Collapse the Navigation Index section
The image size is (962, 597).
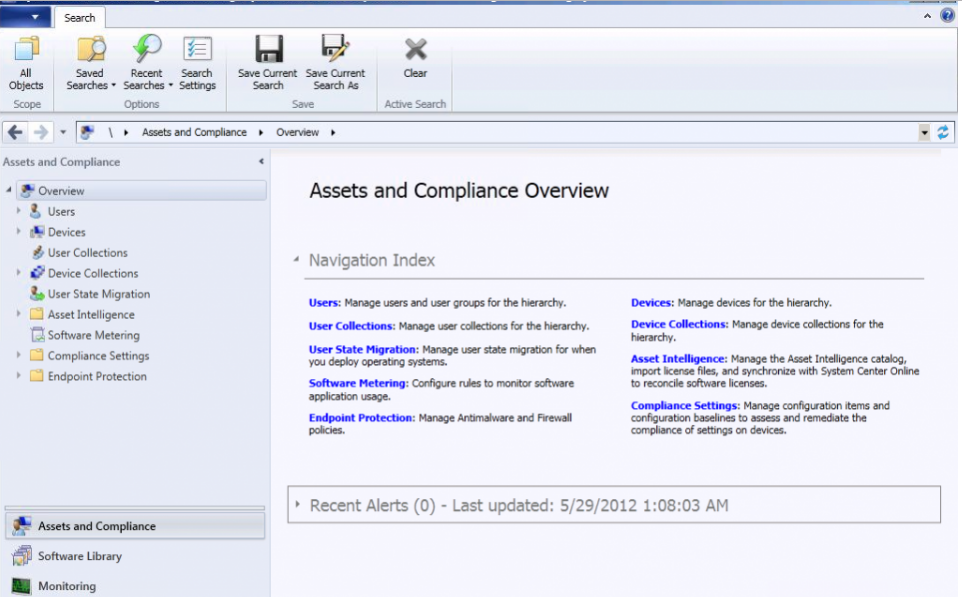(x=295, y=259)
